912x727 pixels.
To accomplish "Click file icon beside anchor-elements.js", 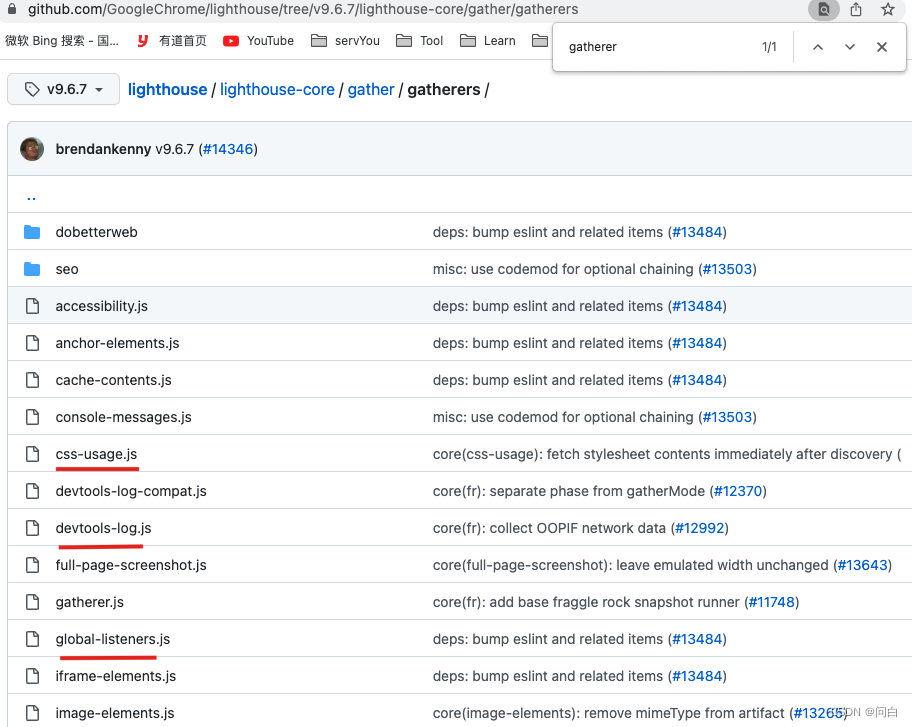I will [x=33, y=343].
